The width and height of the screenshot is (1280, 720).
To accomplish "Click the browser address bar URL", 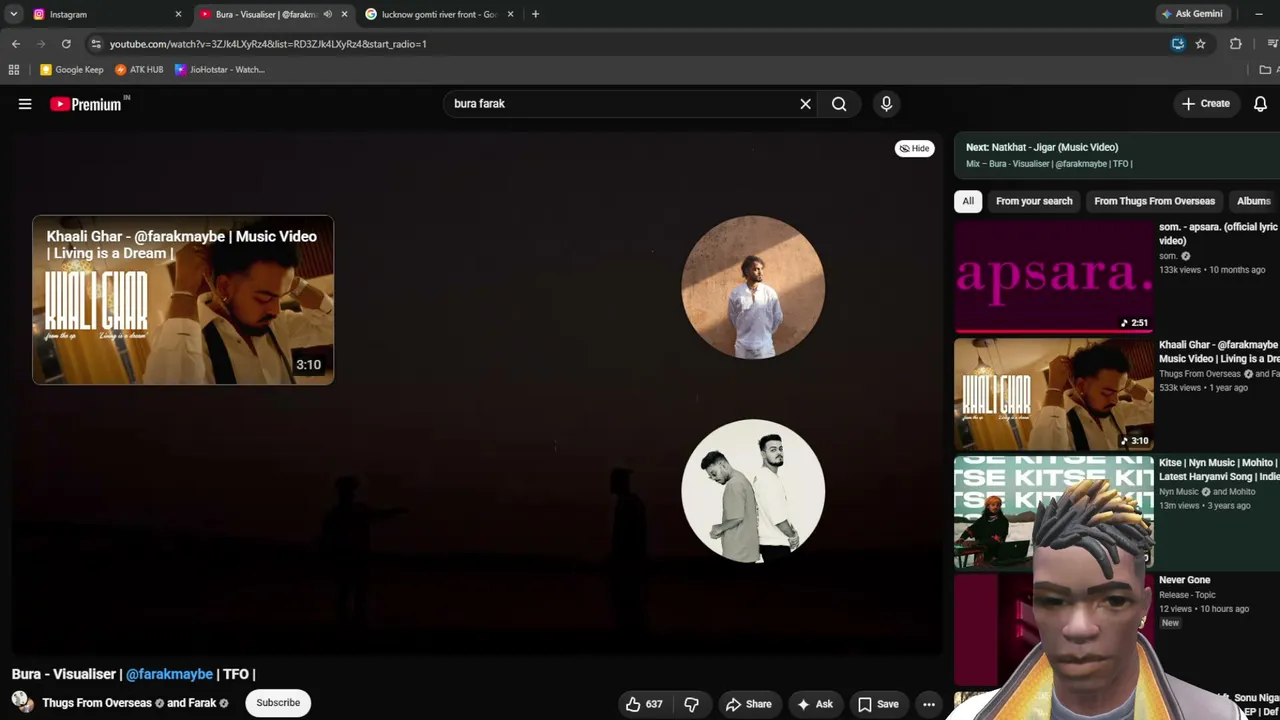I will click(x=268, y=44).
